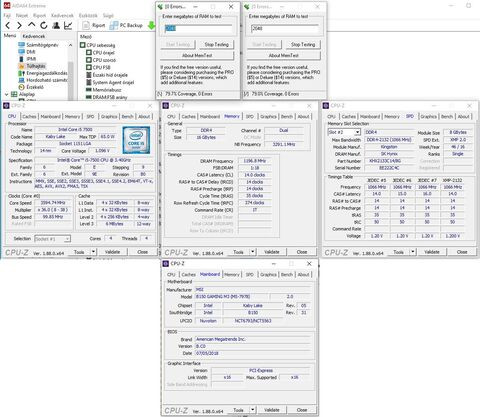Click PC Backup in AIDA64 toolbar
The image size is (480, 417).
(x=126, y=25)
